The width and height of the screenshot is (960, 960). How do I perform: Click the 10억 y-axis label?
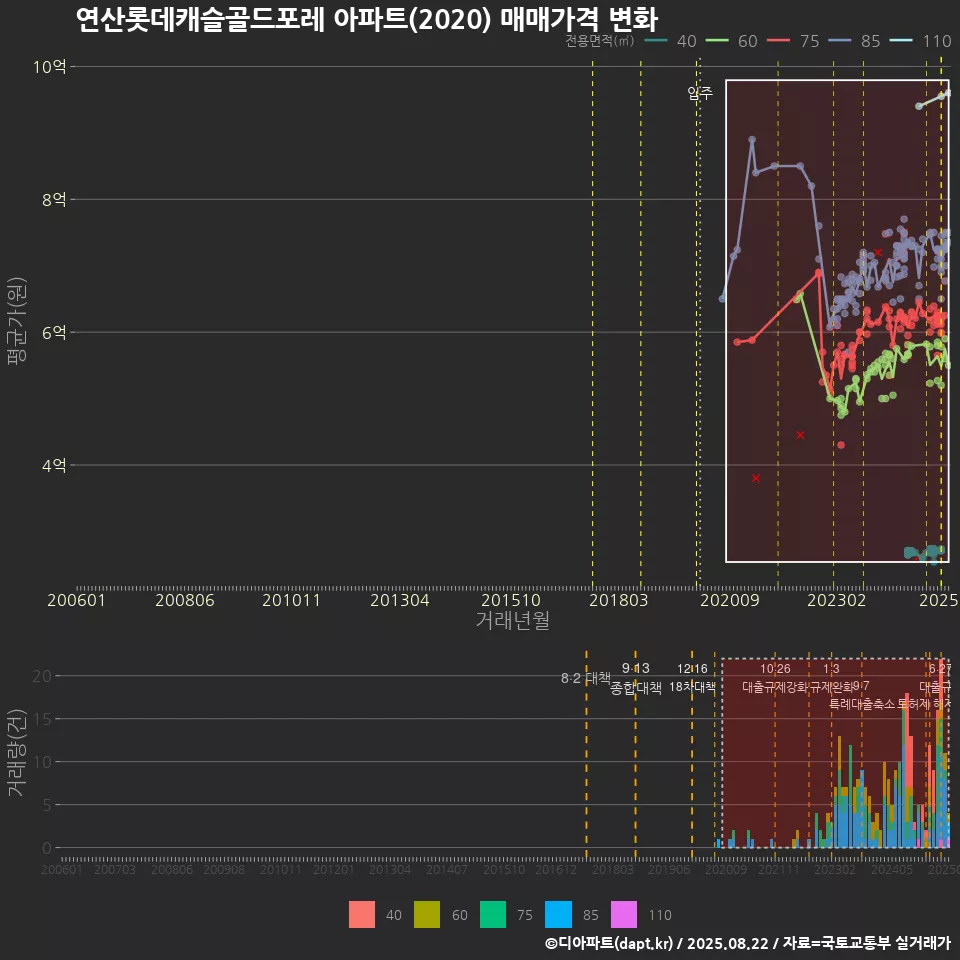coord(50,66)
